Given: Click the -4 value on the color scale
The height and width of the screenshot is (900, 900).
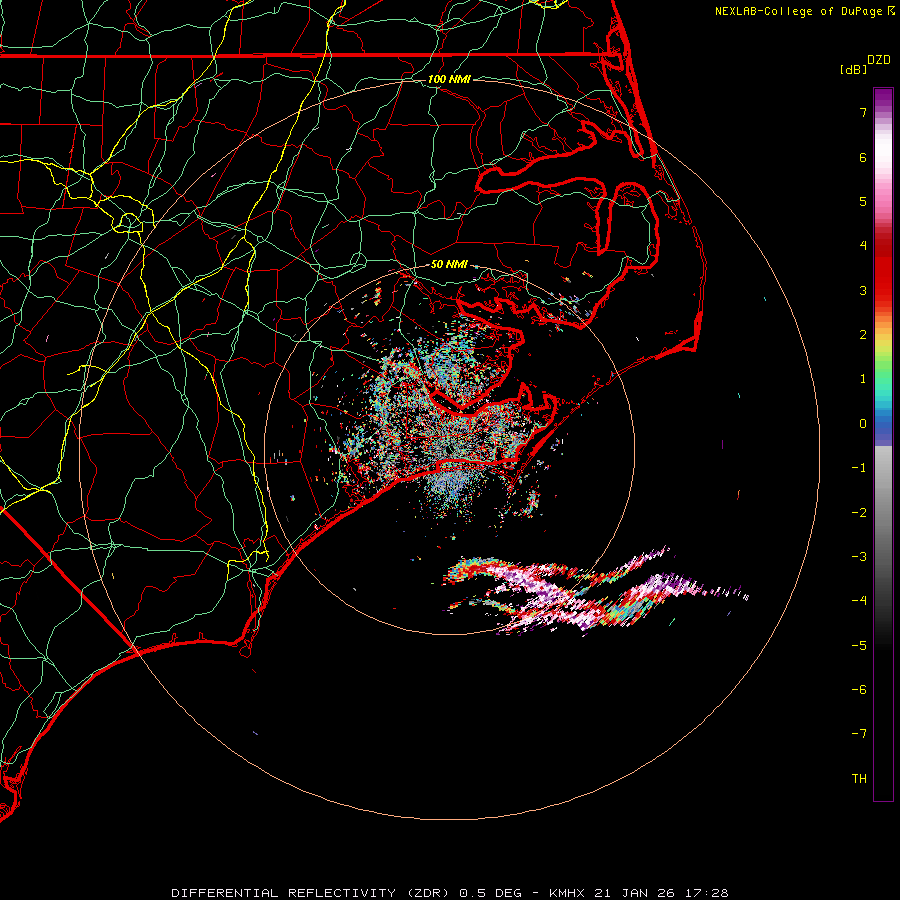Looking at the screenshot, I should coord(859,601).
